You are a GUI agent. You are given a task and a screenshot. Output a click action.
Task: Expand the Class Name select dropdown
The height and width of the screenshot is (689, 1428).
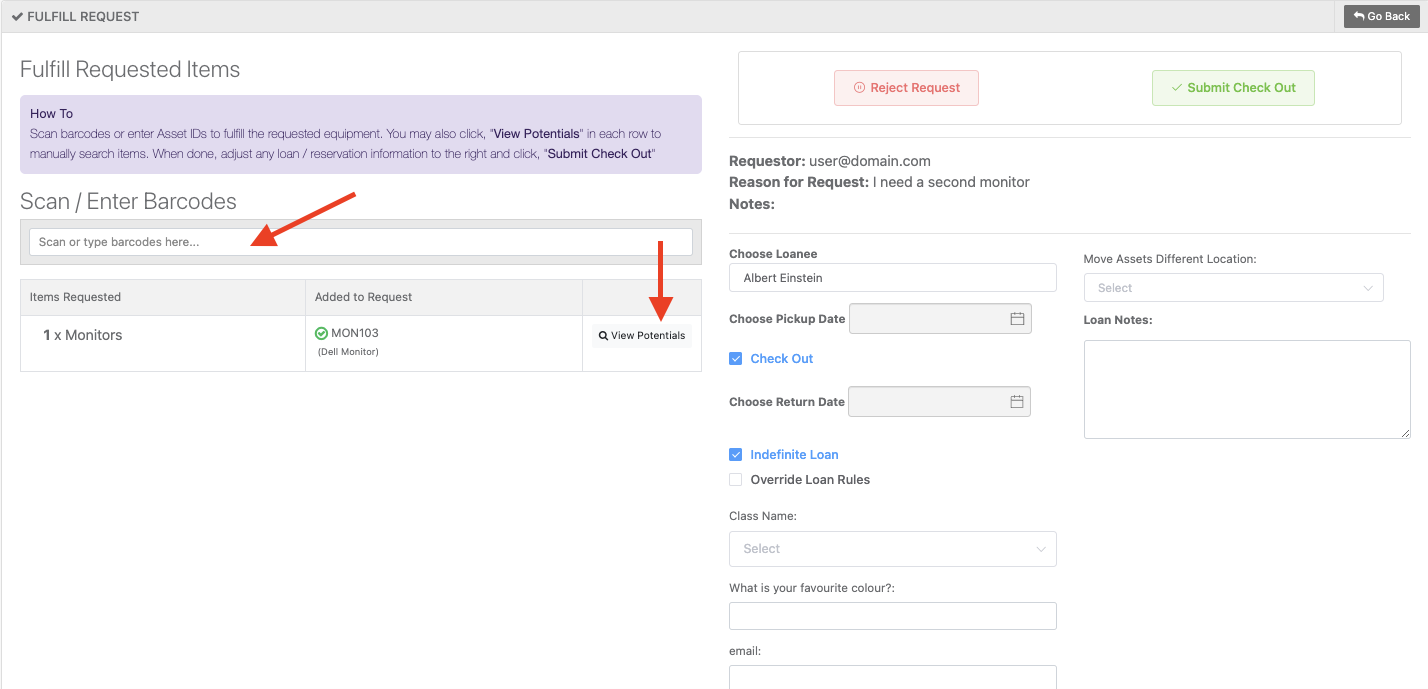click(892, 549)
